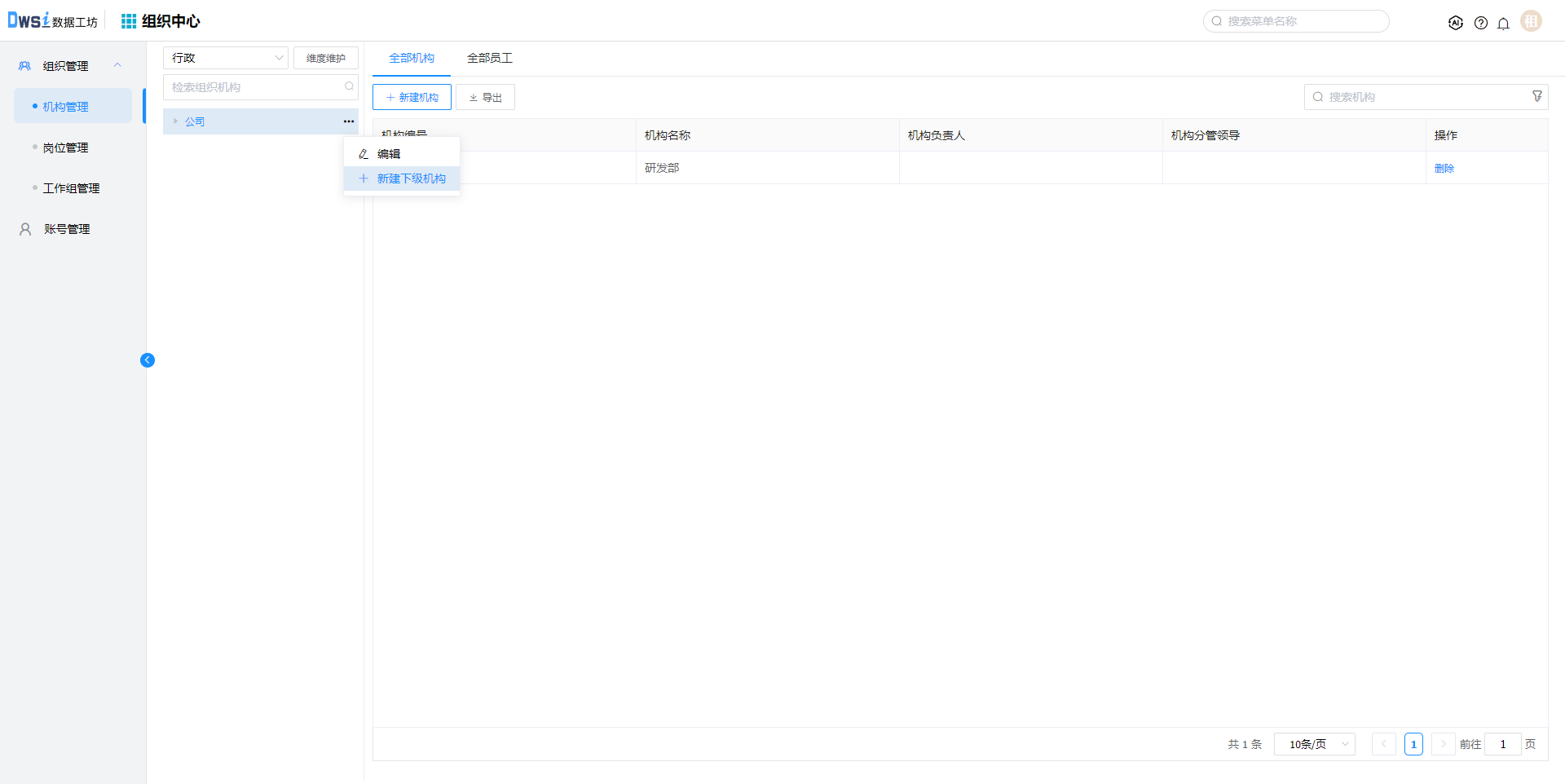Collapse the 组织管理 sidebar menu

click(117, 65)
